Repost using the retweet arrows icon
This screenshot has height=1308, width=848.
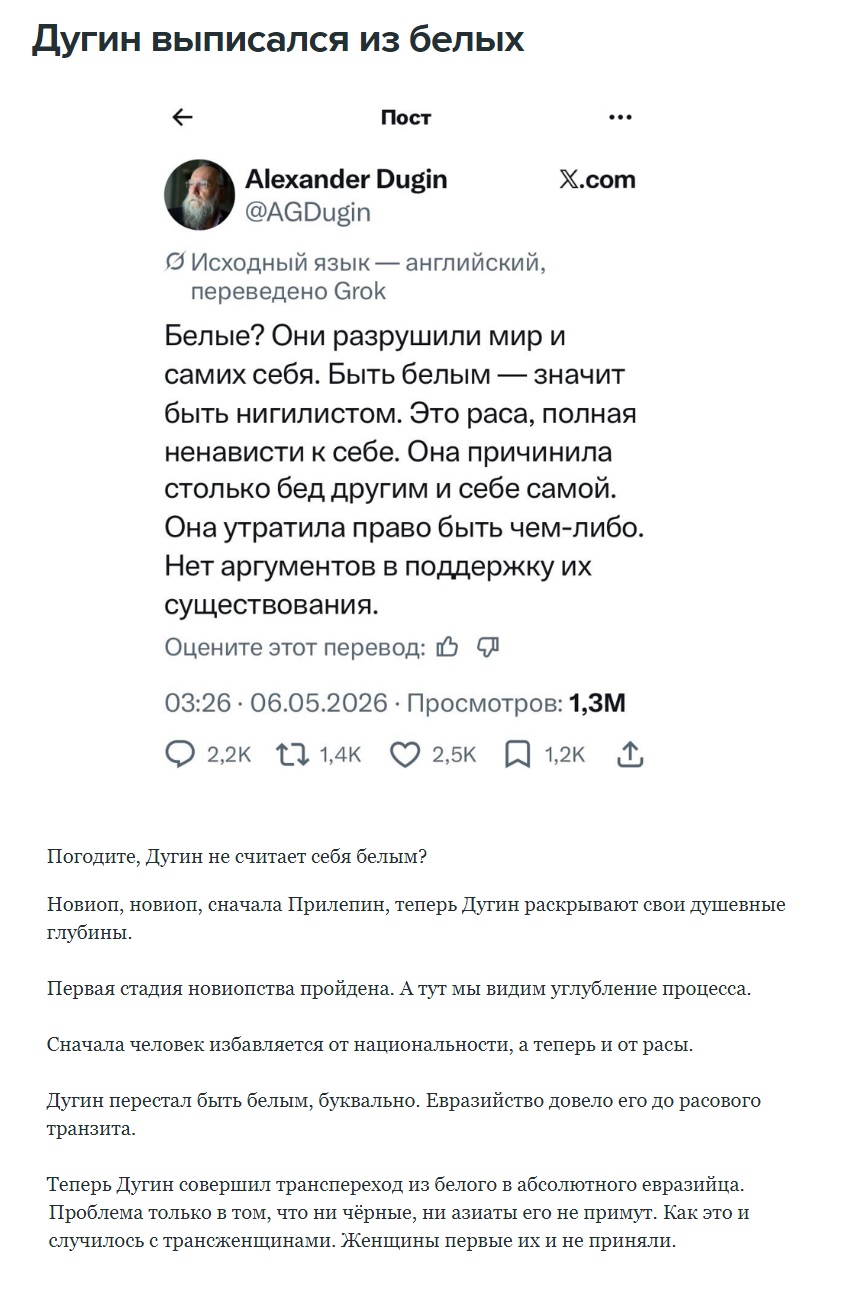pos(293,754)
